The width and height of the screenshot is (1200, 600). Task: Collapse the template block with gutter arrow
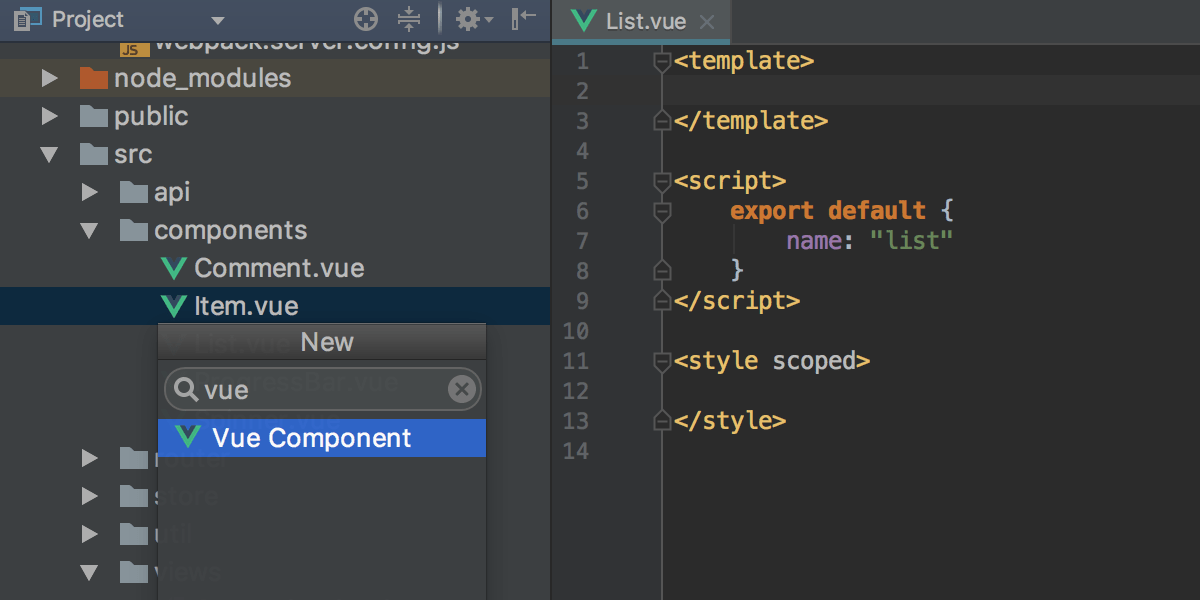(661, 60)
